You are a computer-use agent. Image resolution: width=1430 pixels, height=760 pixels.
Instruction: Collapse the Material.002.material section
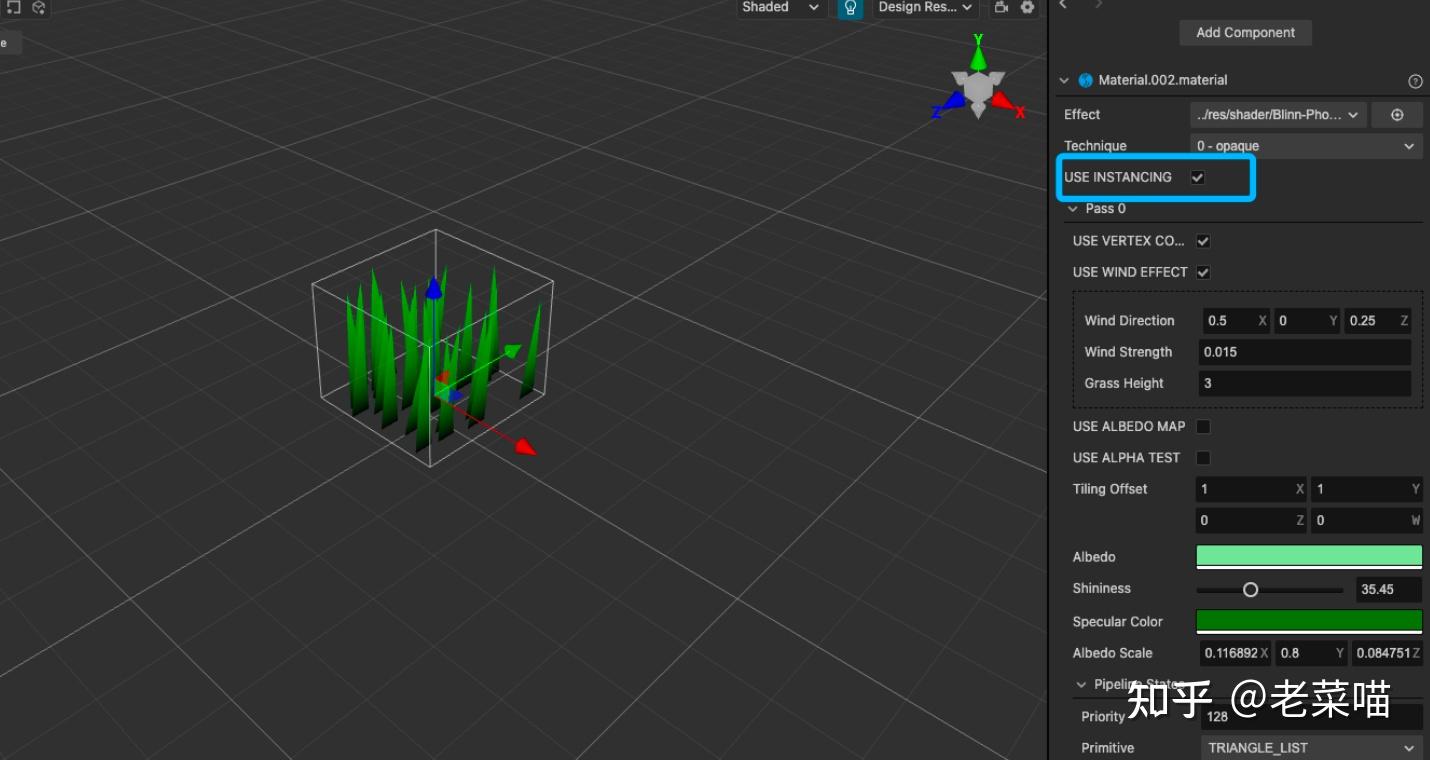(1063, 80)
